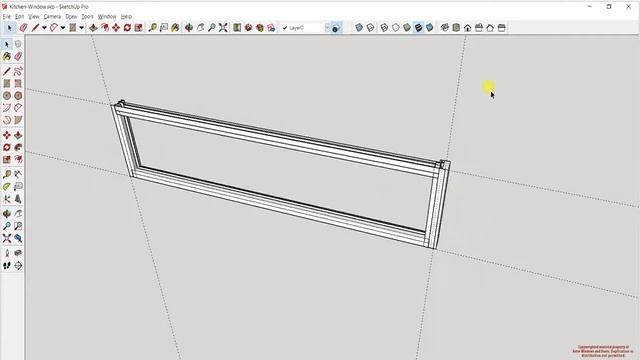Image resolution: width=640 pixels, height=360 pixels.
Task: Expand the Shape tool dropdown arrow
Action: point(82,28)
